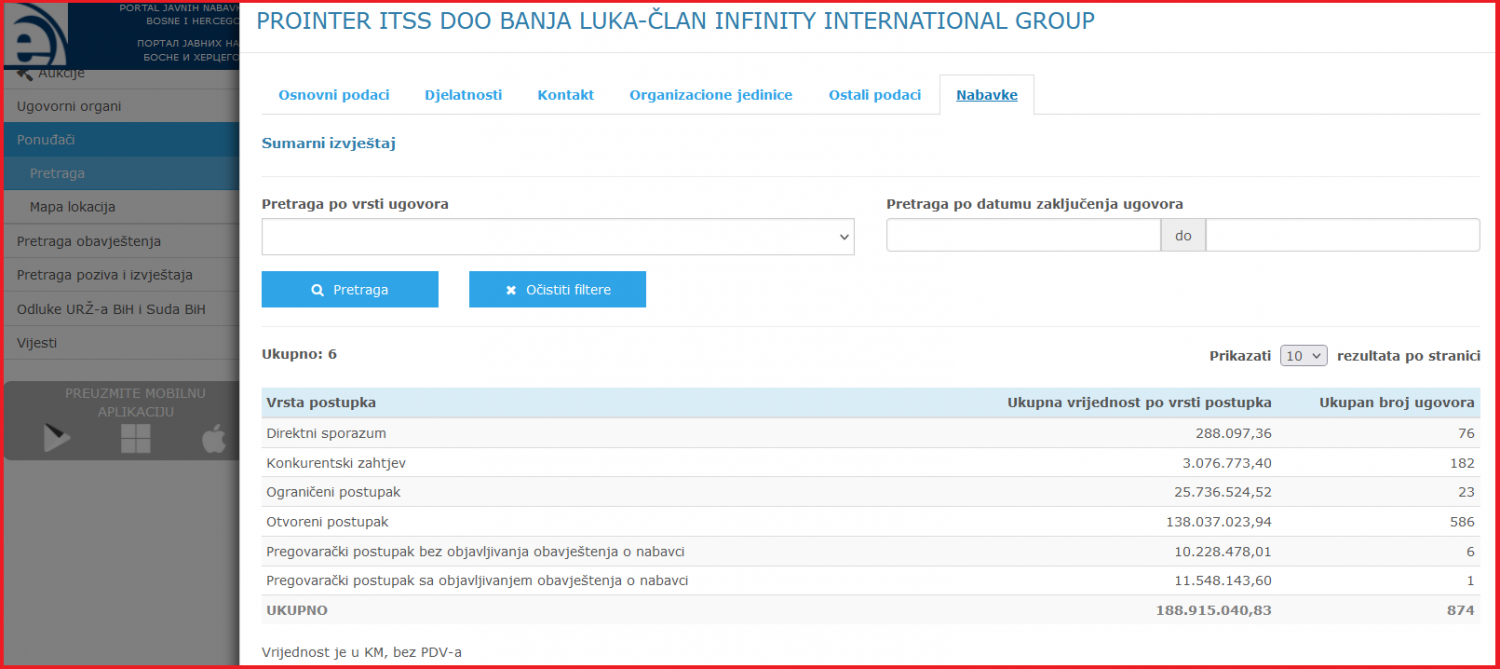The width and height of the screenshot is (1500, 669).
Task: Click the Windows store app icon
Action: 135,438
